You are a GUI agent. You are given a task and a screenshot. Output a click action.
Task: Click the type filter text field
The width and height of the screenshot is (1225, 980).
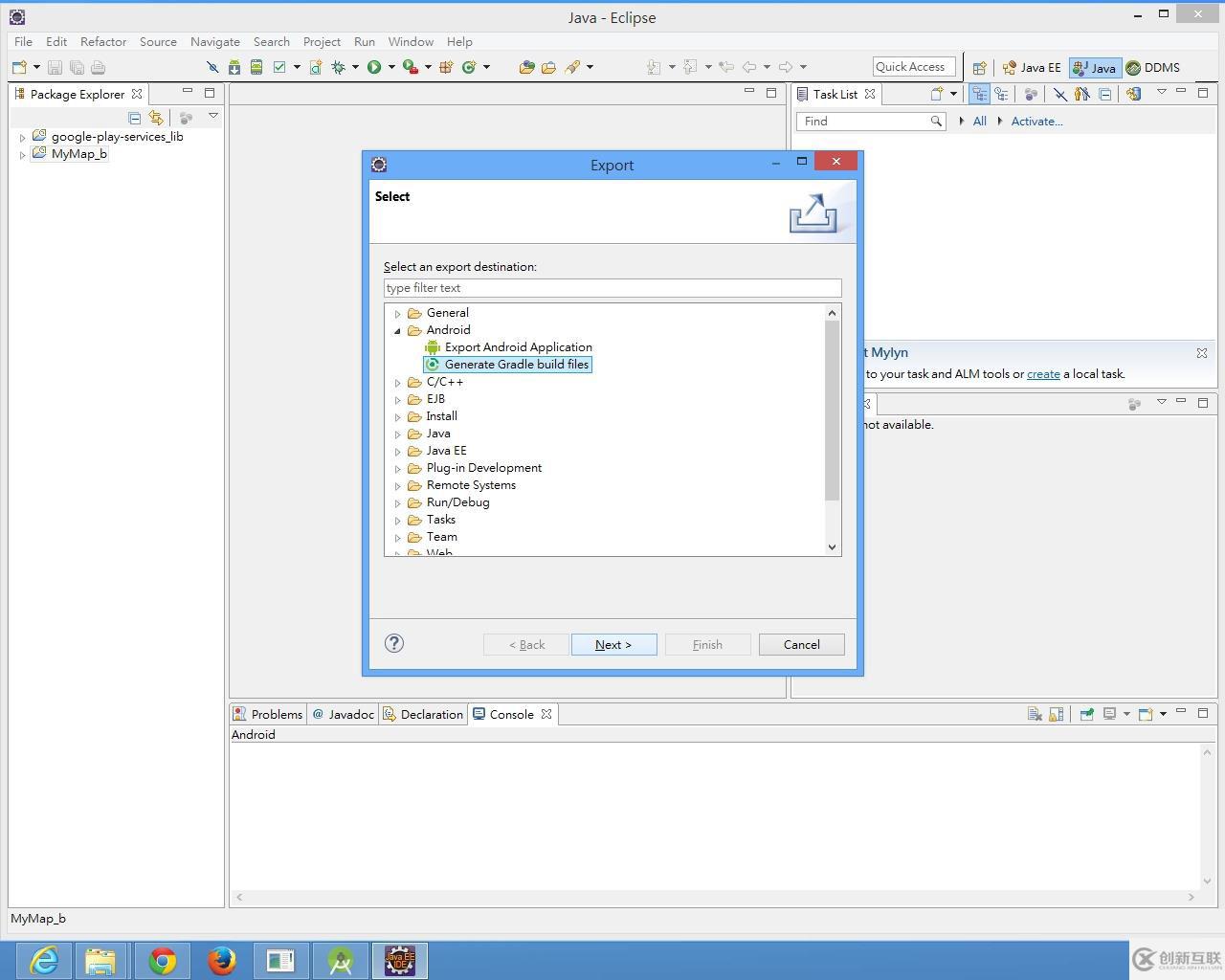[x=612, y=288]
